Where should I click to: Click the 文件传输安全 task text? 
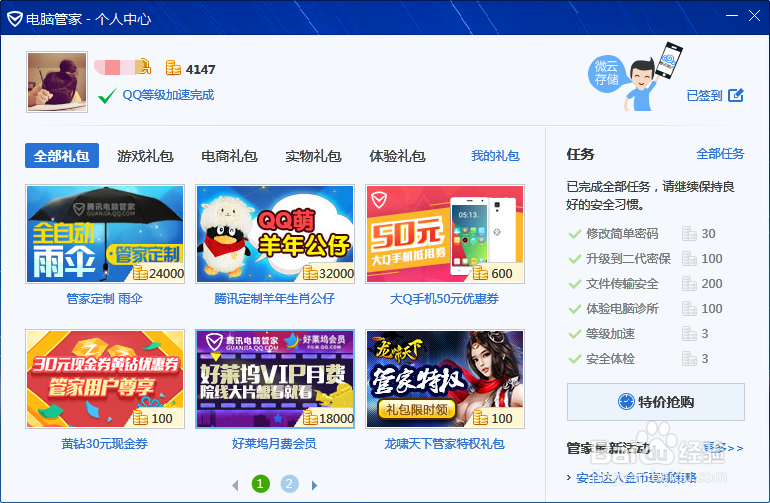point(622,284)
